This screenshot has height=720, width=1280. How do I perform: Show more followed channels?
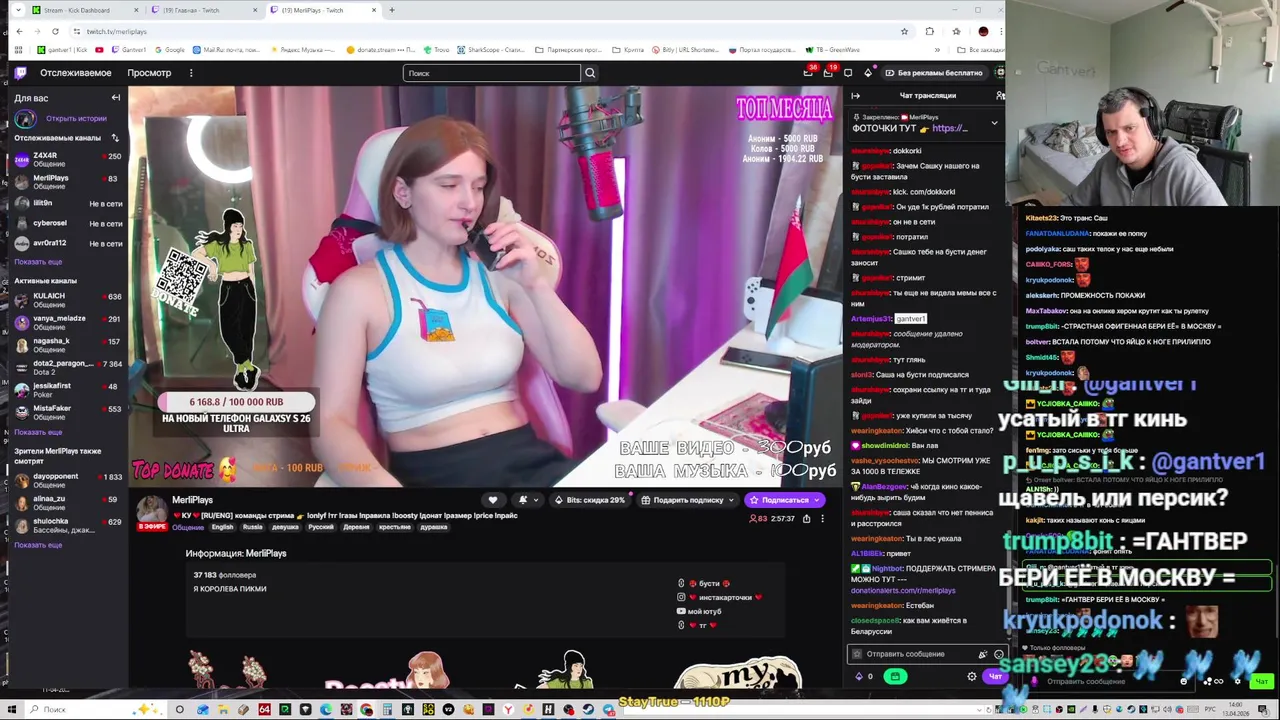tap(38, 262)
